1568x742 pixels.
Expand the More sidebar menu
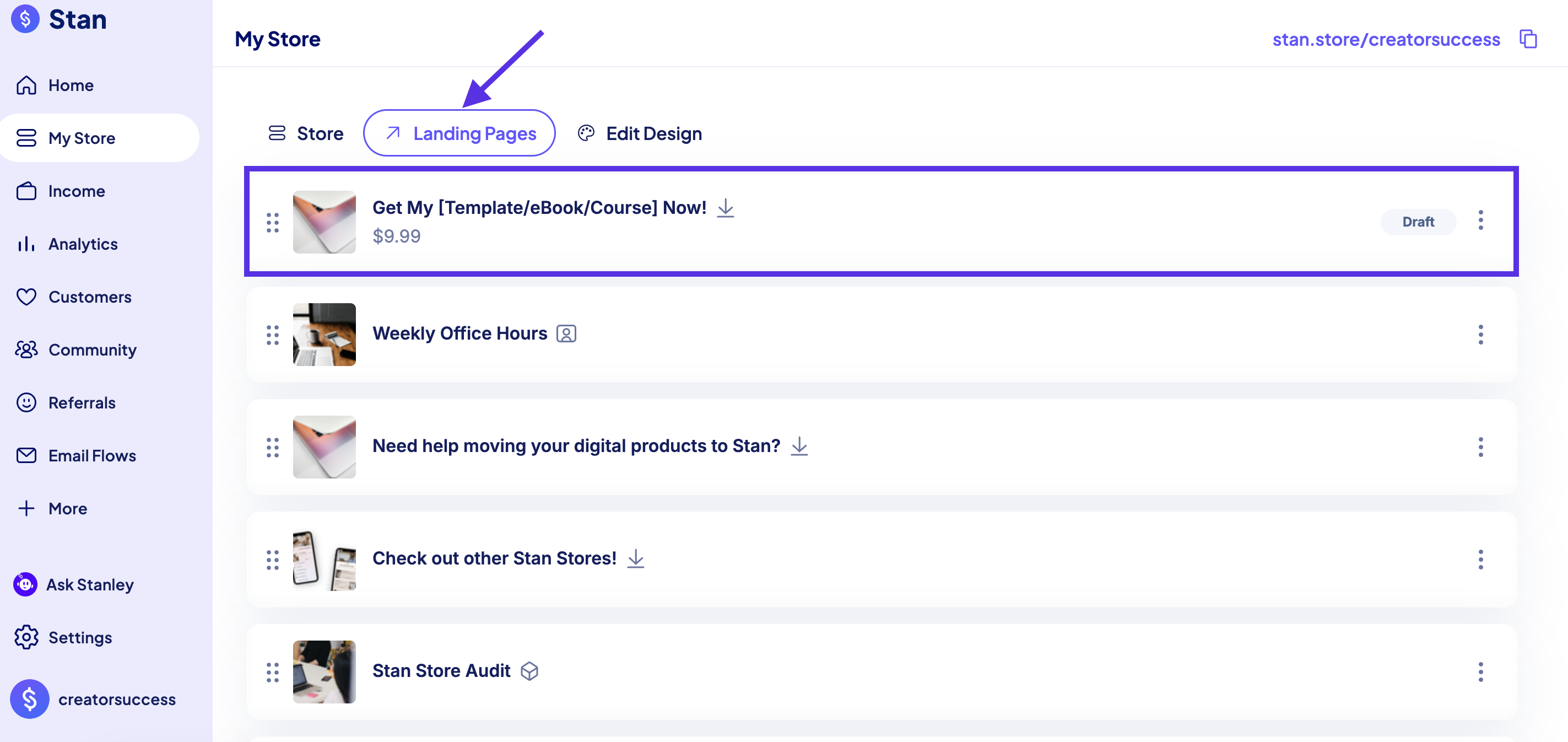pyautogui.click(x=67, y=509)
